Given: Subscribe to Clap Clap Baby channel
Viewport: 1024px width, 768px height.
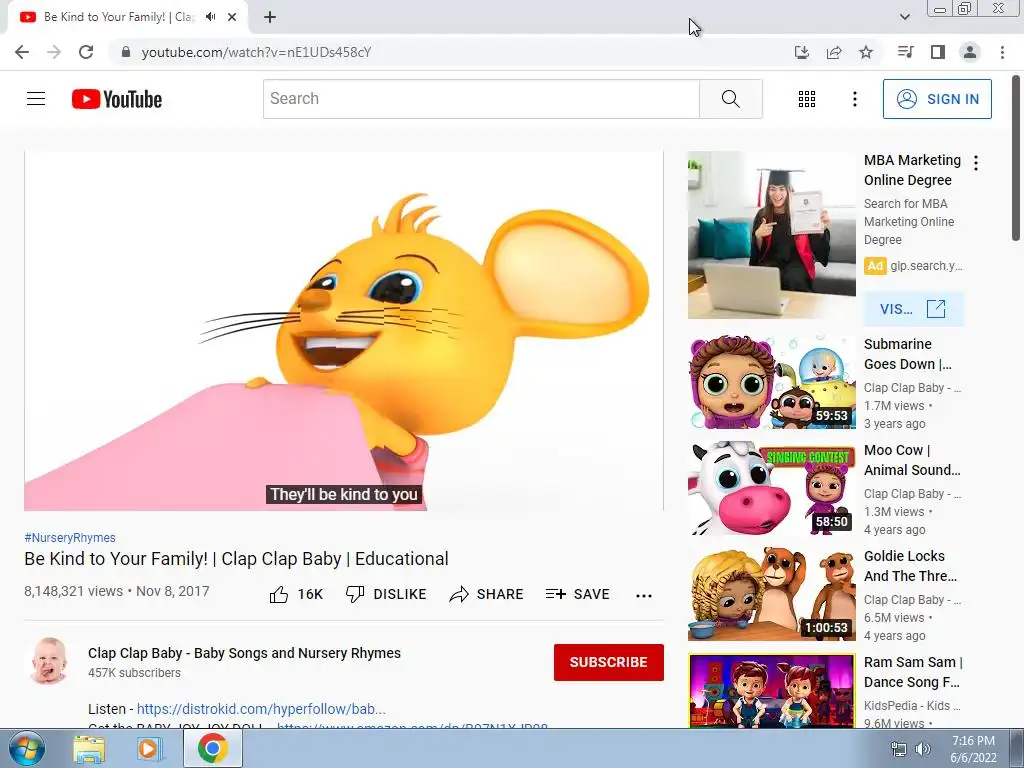Looking at the screenshot, I should (x=609, y=662).
